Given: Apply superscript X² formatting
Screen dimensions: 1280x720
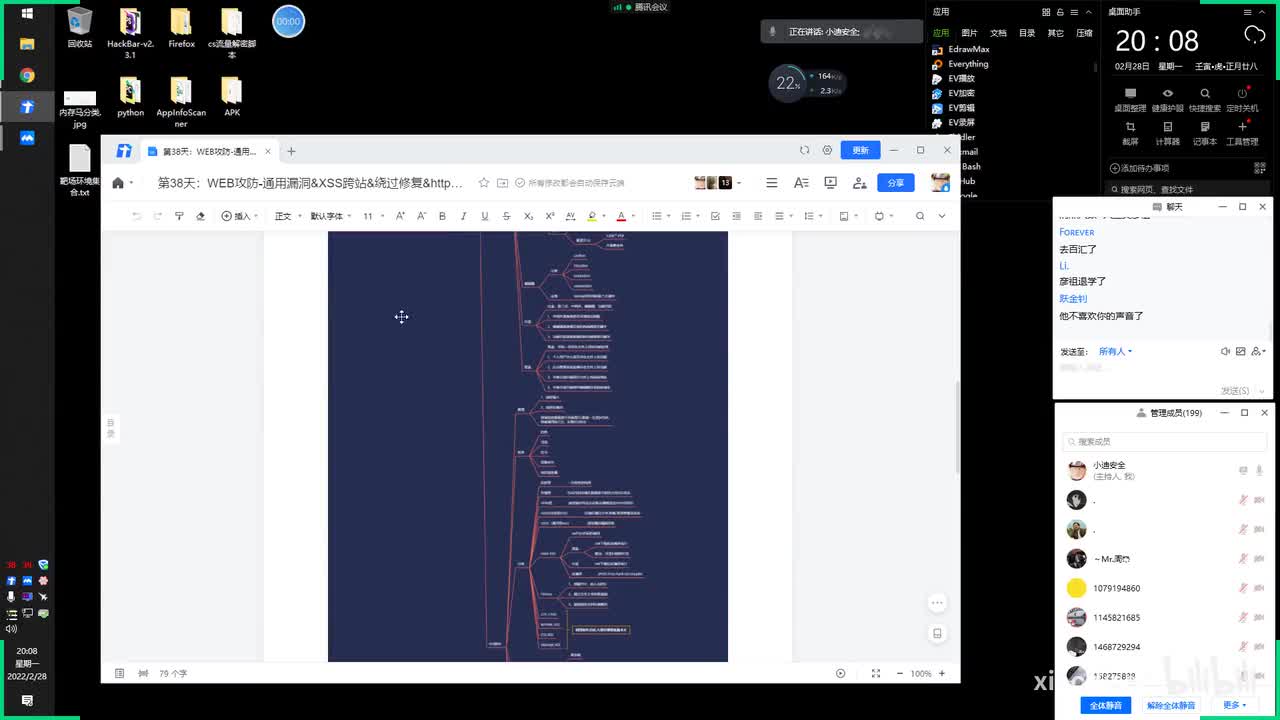Looking at the screenshot, I should pos(549,216).
